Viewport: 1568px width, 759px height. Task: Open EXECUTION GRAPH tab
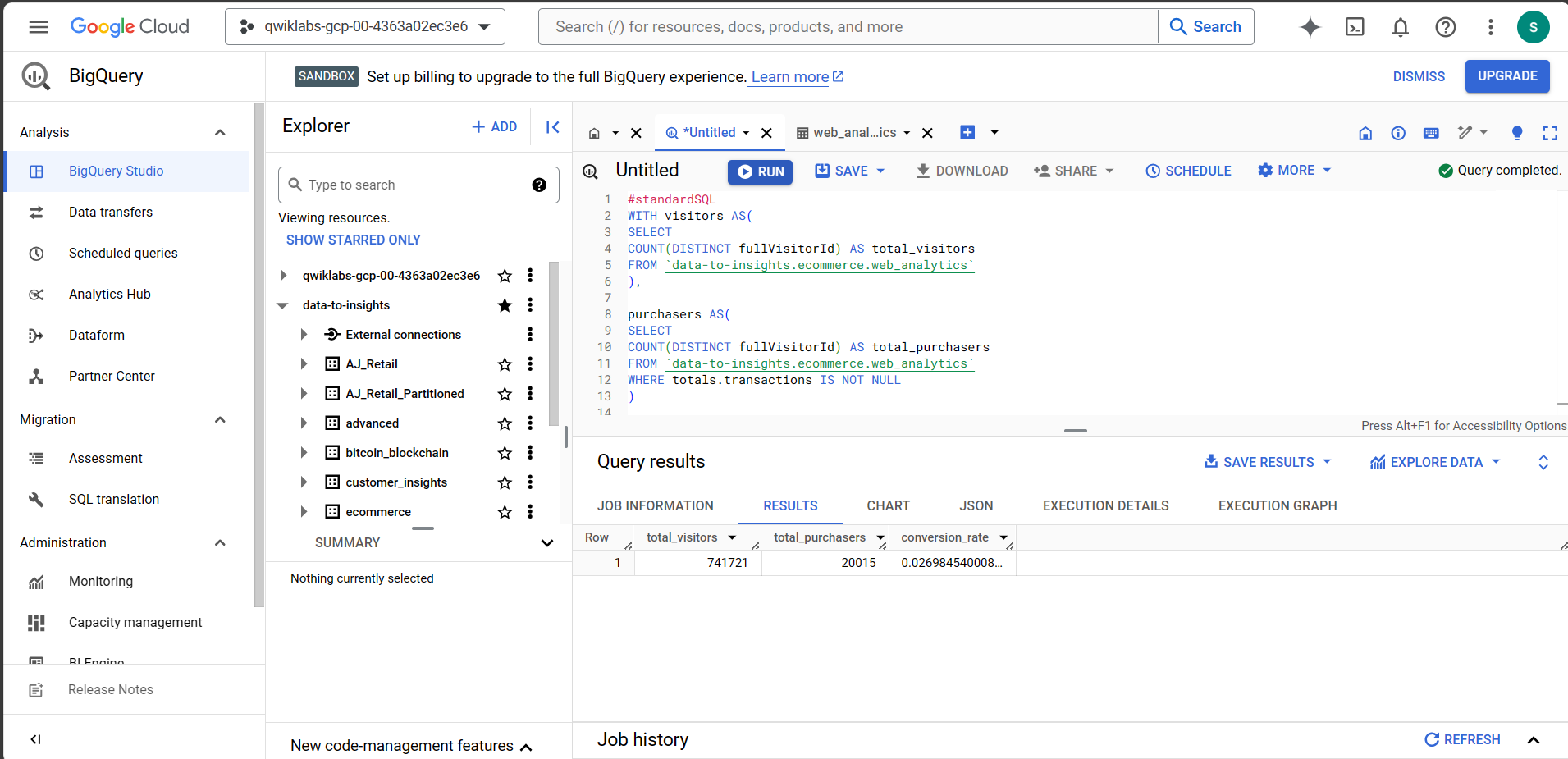1278,505
